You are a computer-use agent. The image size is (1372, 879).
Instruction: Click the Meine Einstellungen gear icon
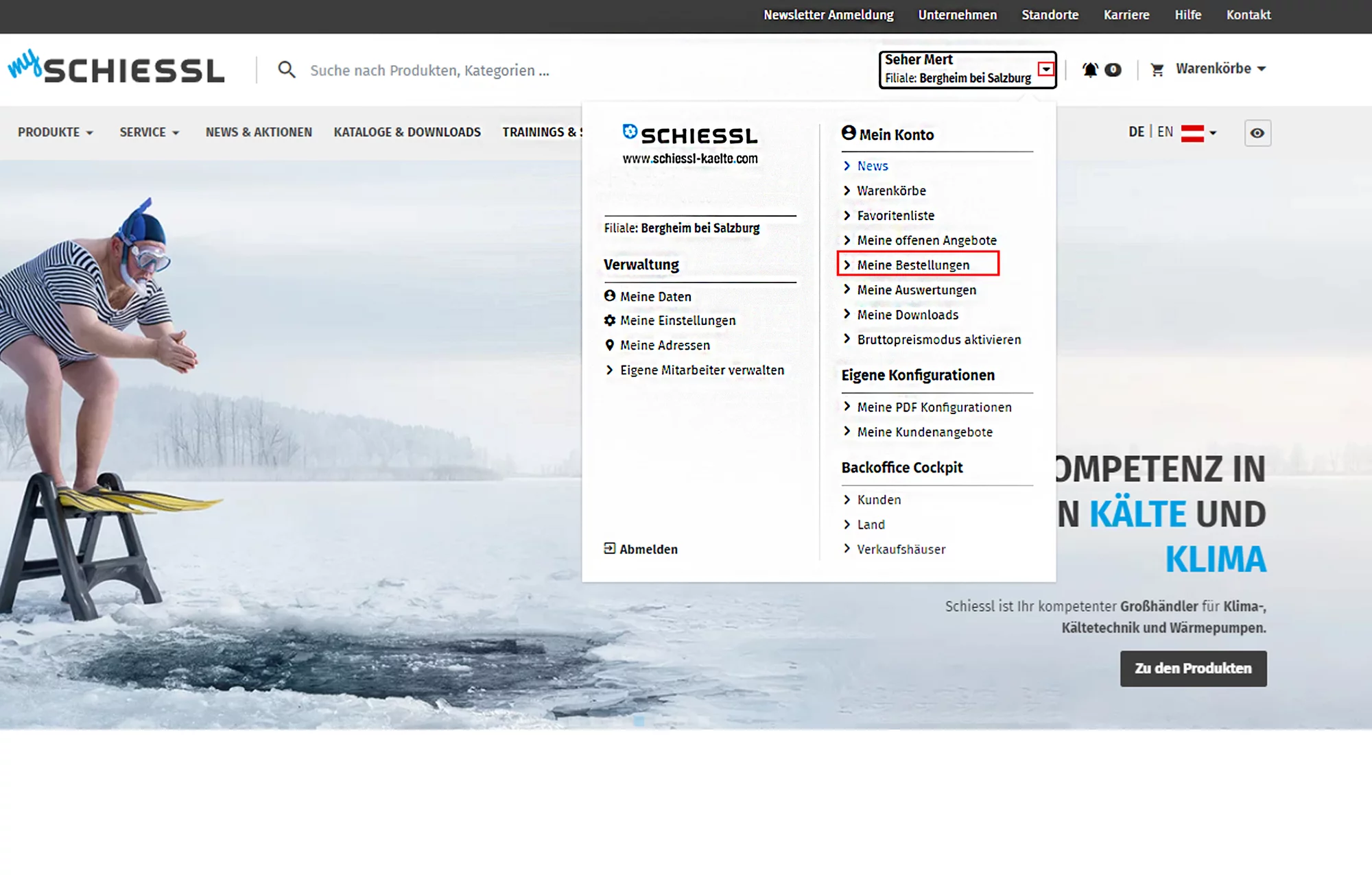(x=609, y=320)
